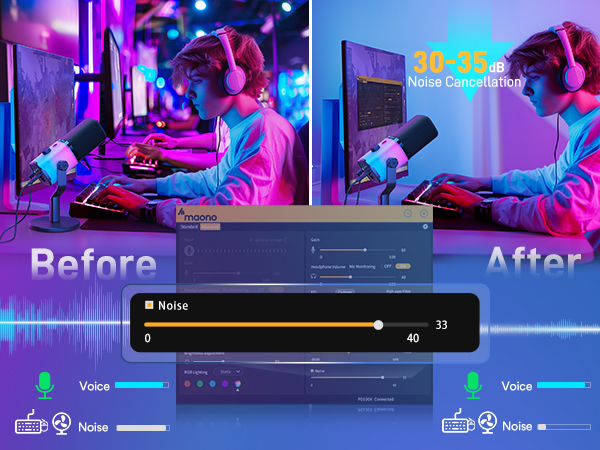
Task: Click the green microphone Voice icon under Before
Action: tap(43, 385)
